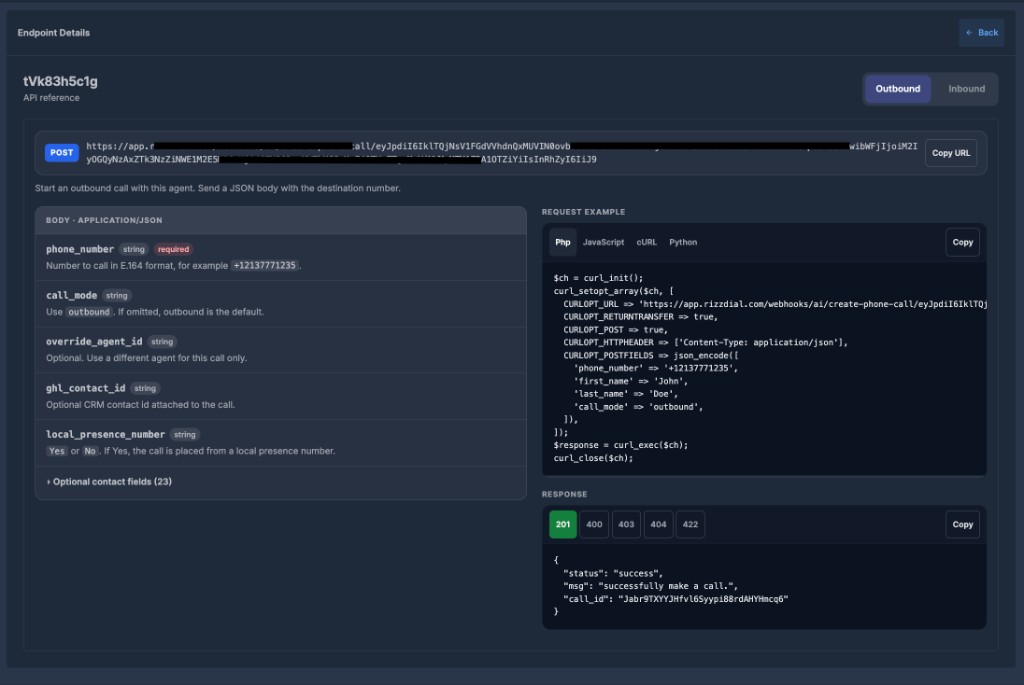This screenshot has width=1024, height=685.
Task: Click the Yes value chip
Action: pos(57,451)
